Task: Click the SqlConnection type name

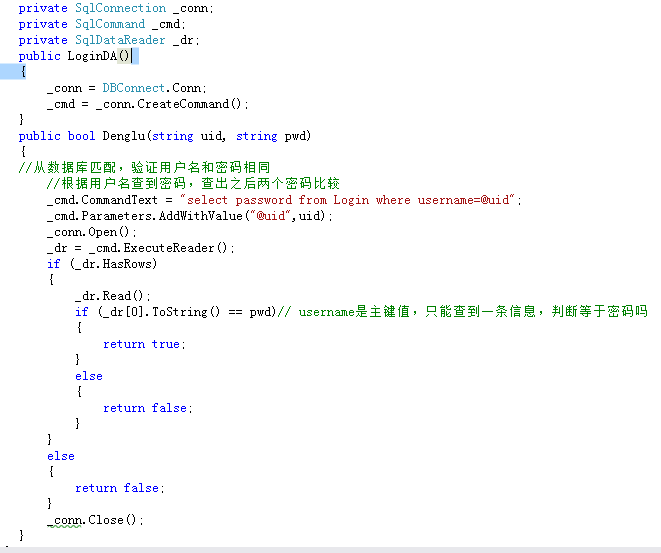Action: pos(121,8)
